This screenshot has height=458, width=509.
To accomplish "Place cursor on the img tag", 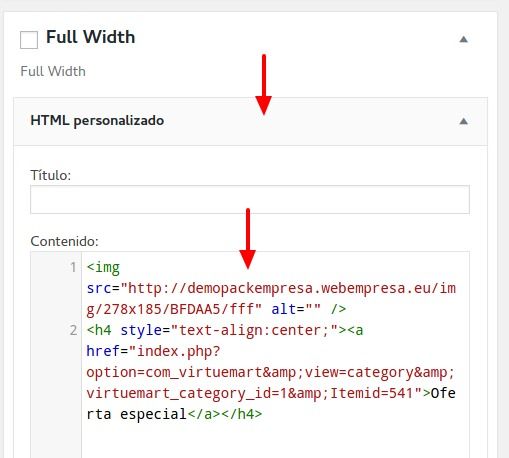I will pyautogui.click(x=103, y=268).
